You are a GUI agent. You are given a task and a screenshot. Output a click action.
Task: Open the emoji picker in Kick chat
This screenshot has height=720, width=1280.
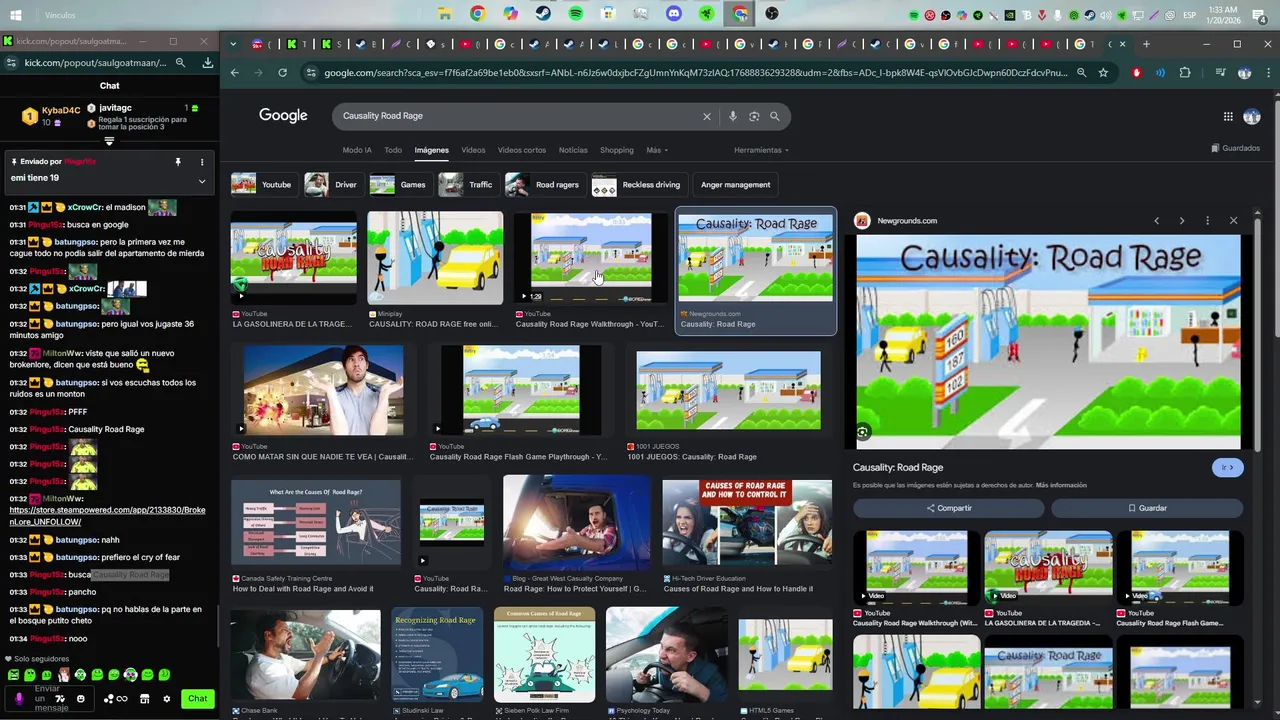click(x=81, y=699)
